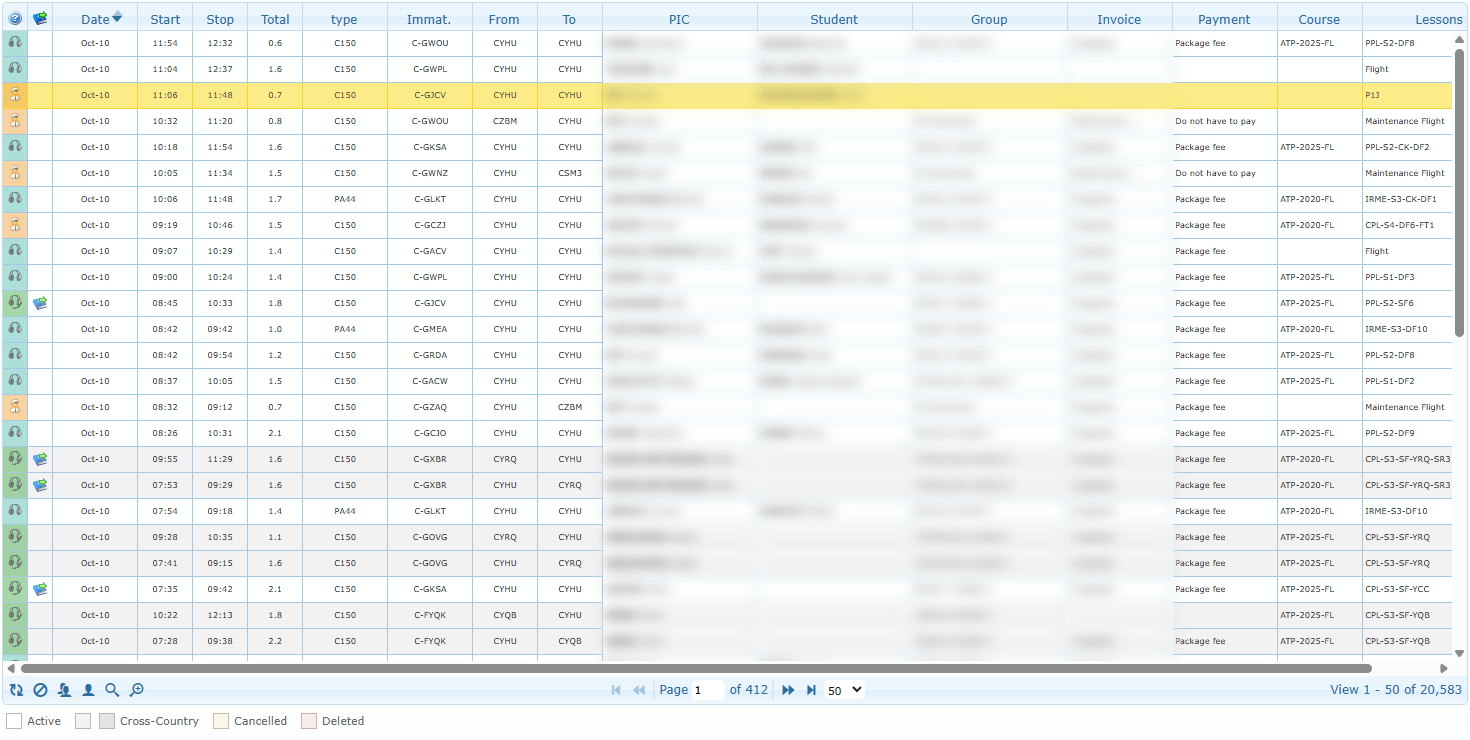This screenshot has width=1470, height=740.
Task: Click the blue help icon in table header
Action: click(x=15, y=18)
